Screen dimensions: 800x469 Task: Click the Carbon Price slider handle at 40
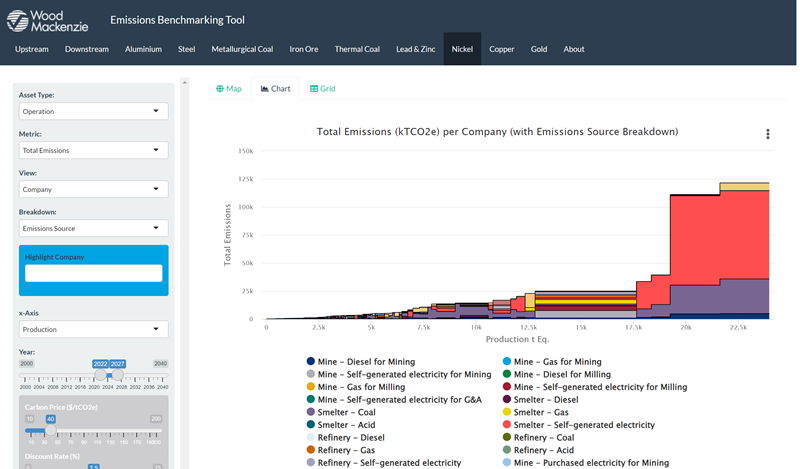(50, 430)
